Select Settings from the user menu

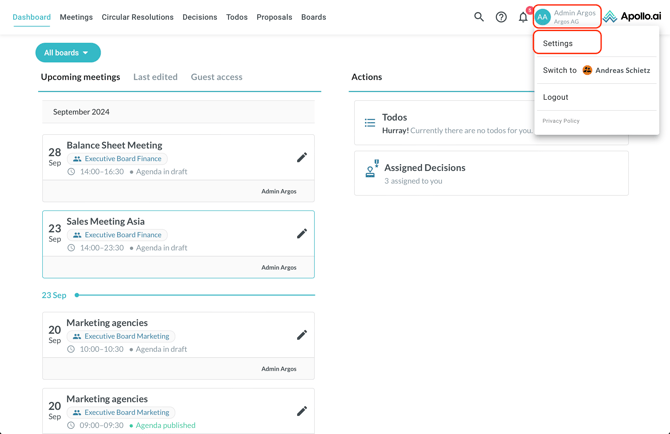click(x=558, y=43)
